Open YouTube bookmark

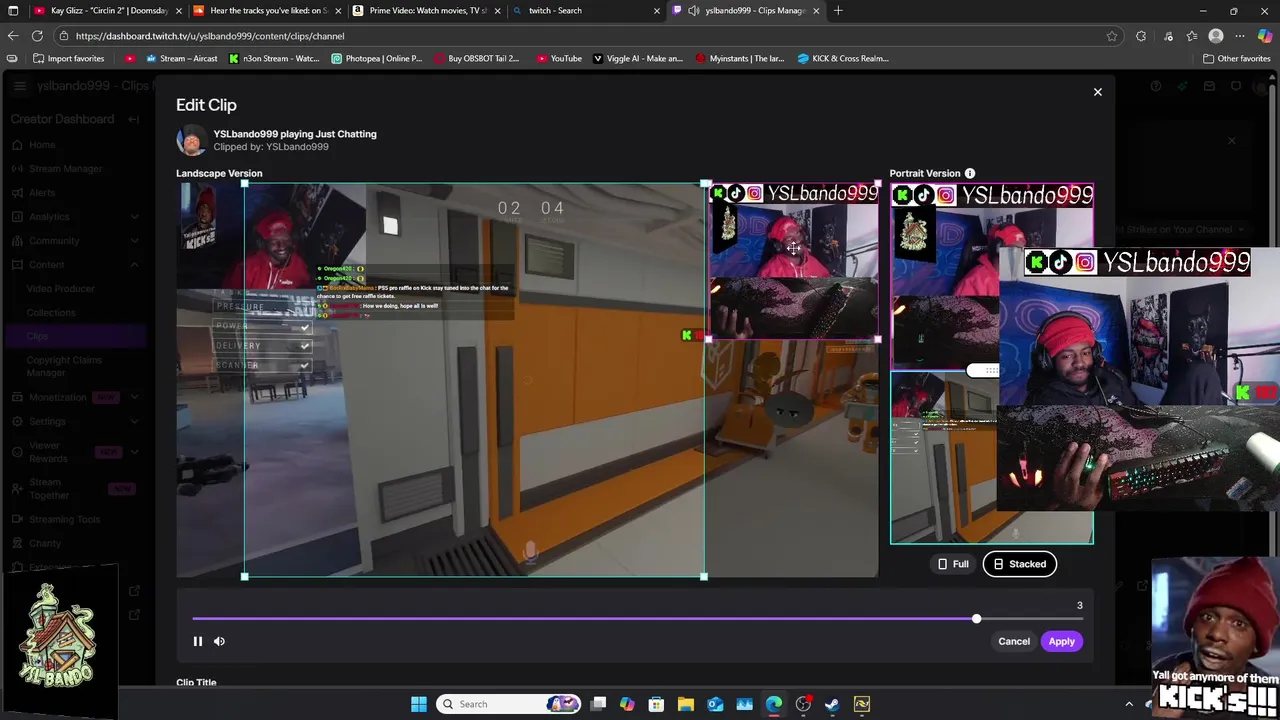pos(559,58)
